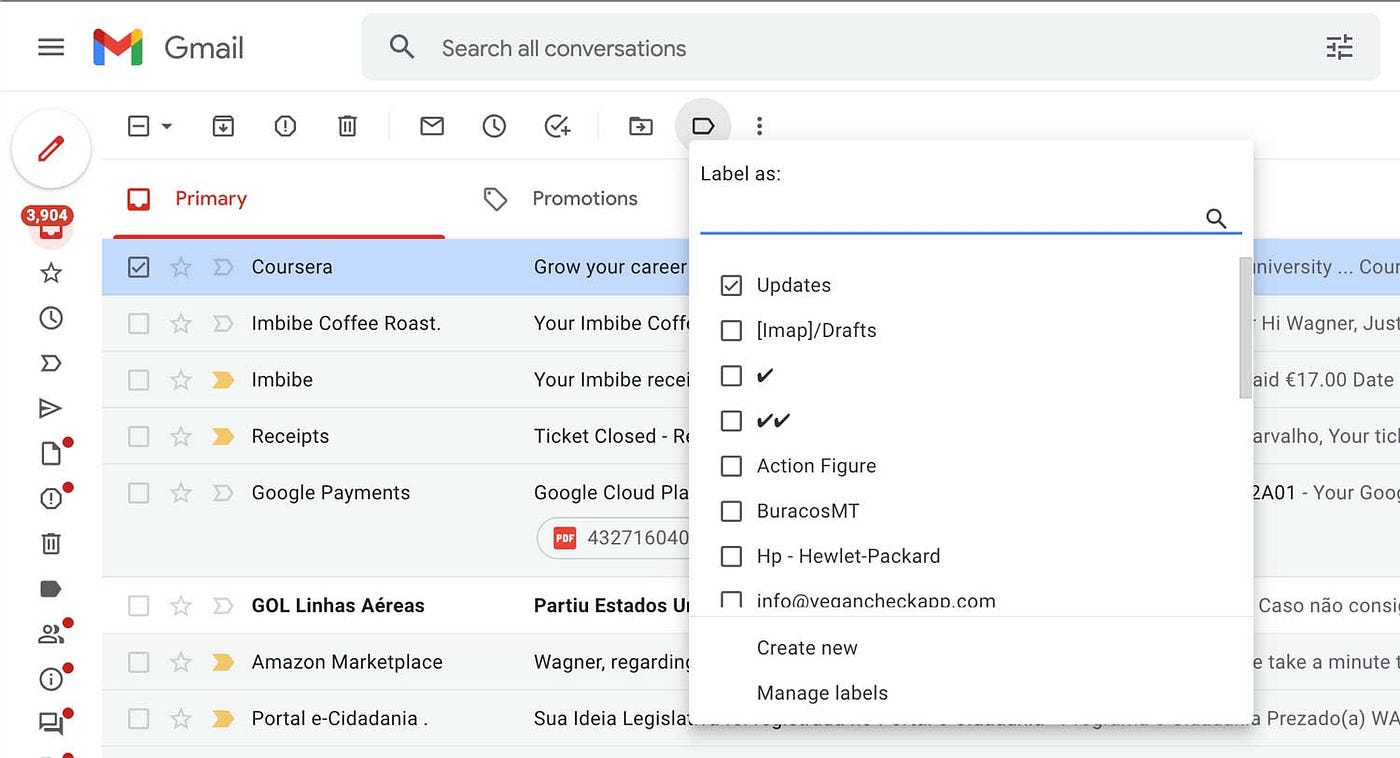Click the red Compose pencil button
The width and height of the screenshot is (1400, 758).
click(x=51, y=150)
